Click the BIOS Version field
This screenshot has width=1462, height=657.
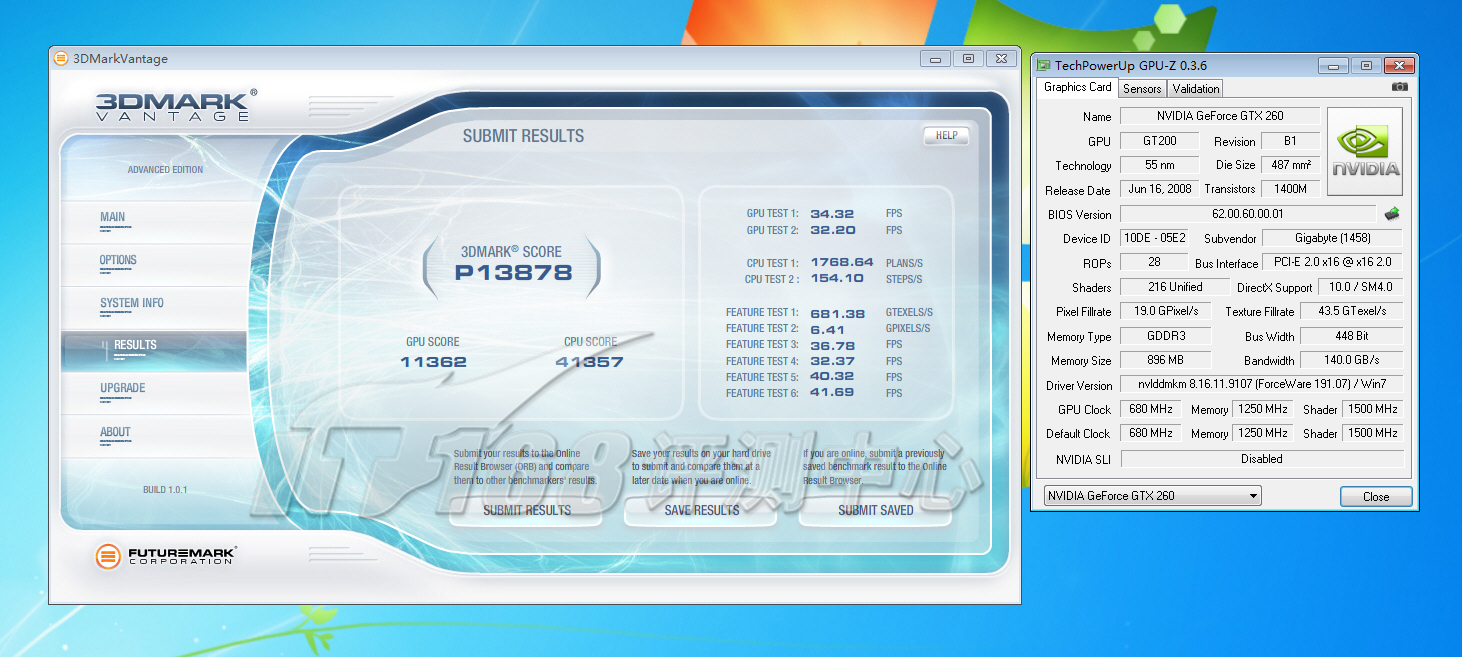coord(1247,214)
